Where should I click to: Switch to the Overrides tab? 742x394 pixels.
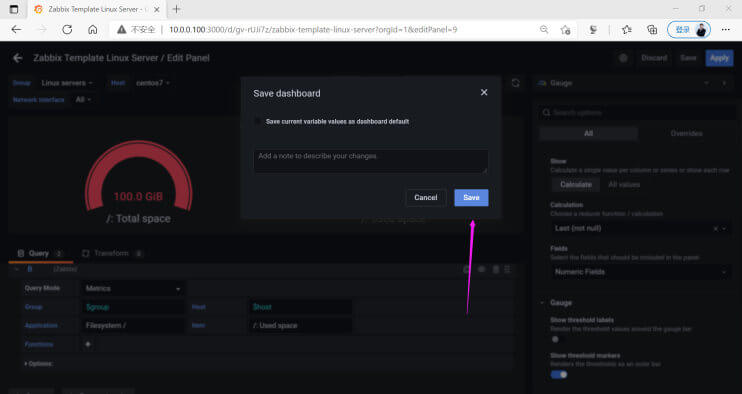(686, 133)
